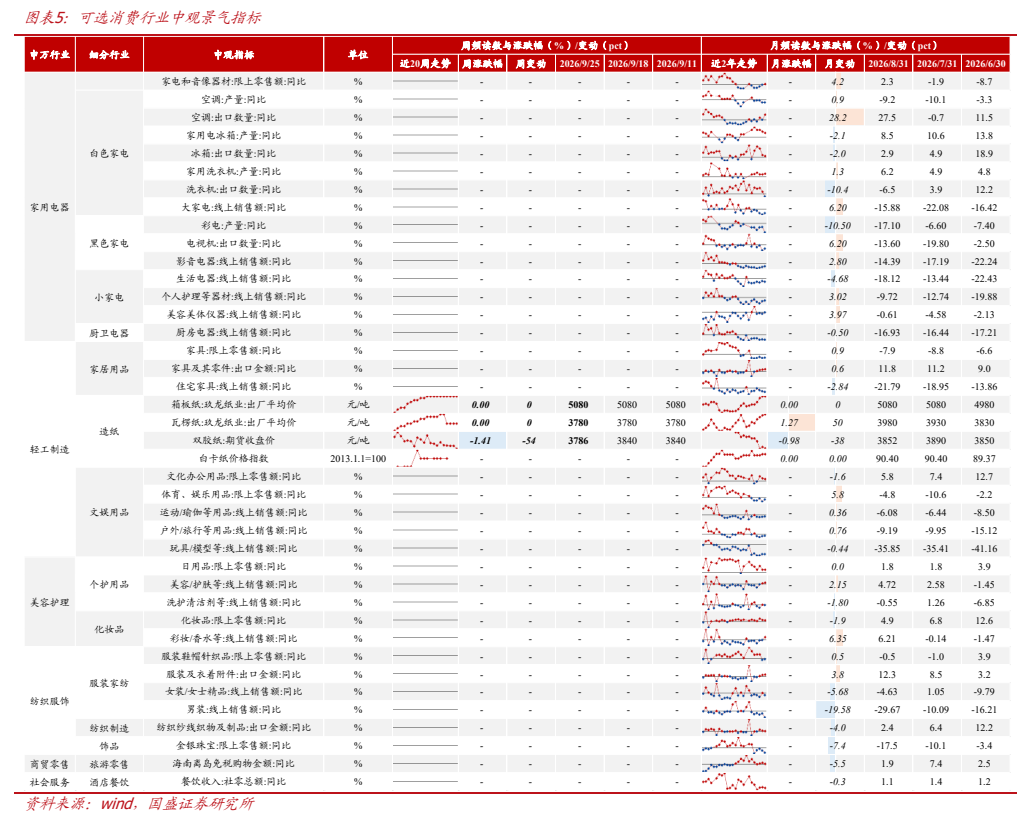Click the 黑色家电 sub-industry cell
The image size is (1031, 825).
pyautogui.click(x=109, y=243)
